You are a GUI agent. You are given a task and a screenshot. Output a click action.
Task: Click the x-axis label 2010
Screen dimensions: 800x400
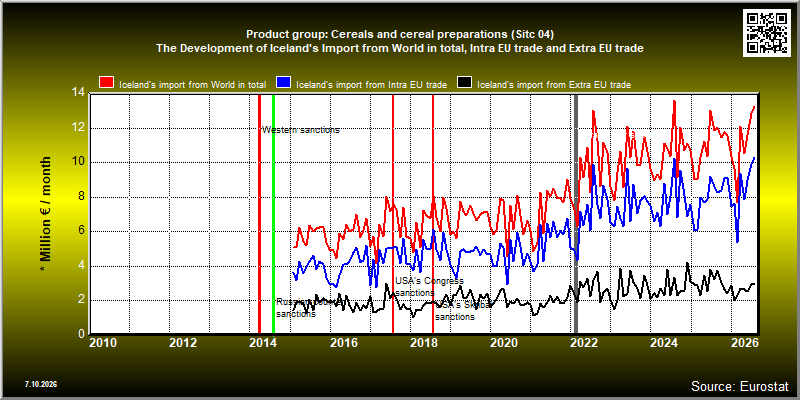coord(103,342)
